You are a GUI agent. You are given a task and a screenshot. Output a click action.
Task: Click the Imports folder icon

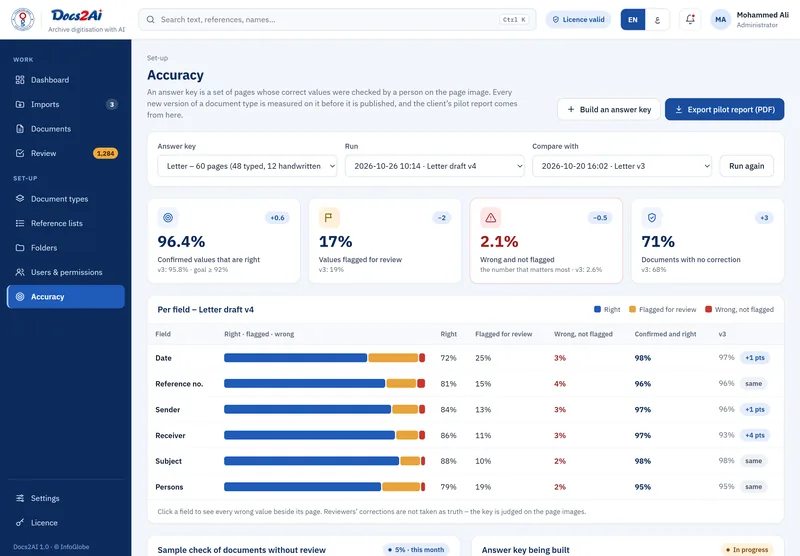(x=20, y=104)
